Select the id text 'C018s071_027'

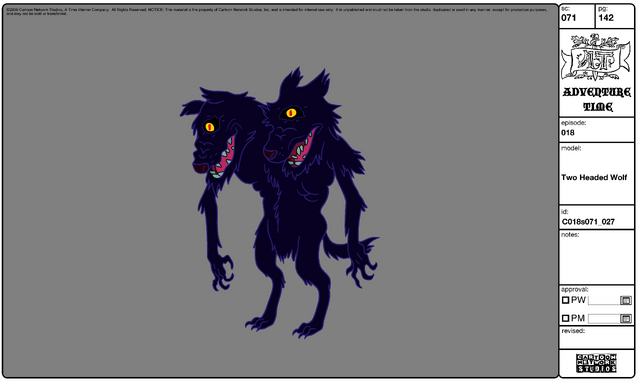pyautogui.click(x=588, y=222)
